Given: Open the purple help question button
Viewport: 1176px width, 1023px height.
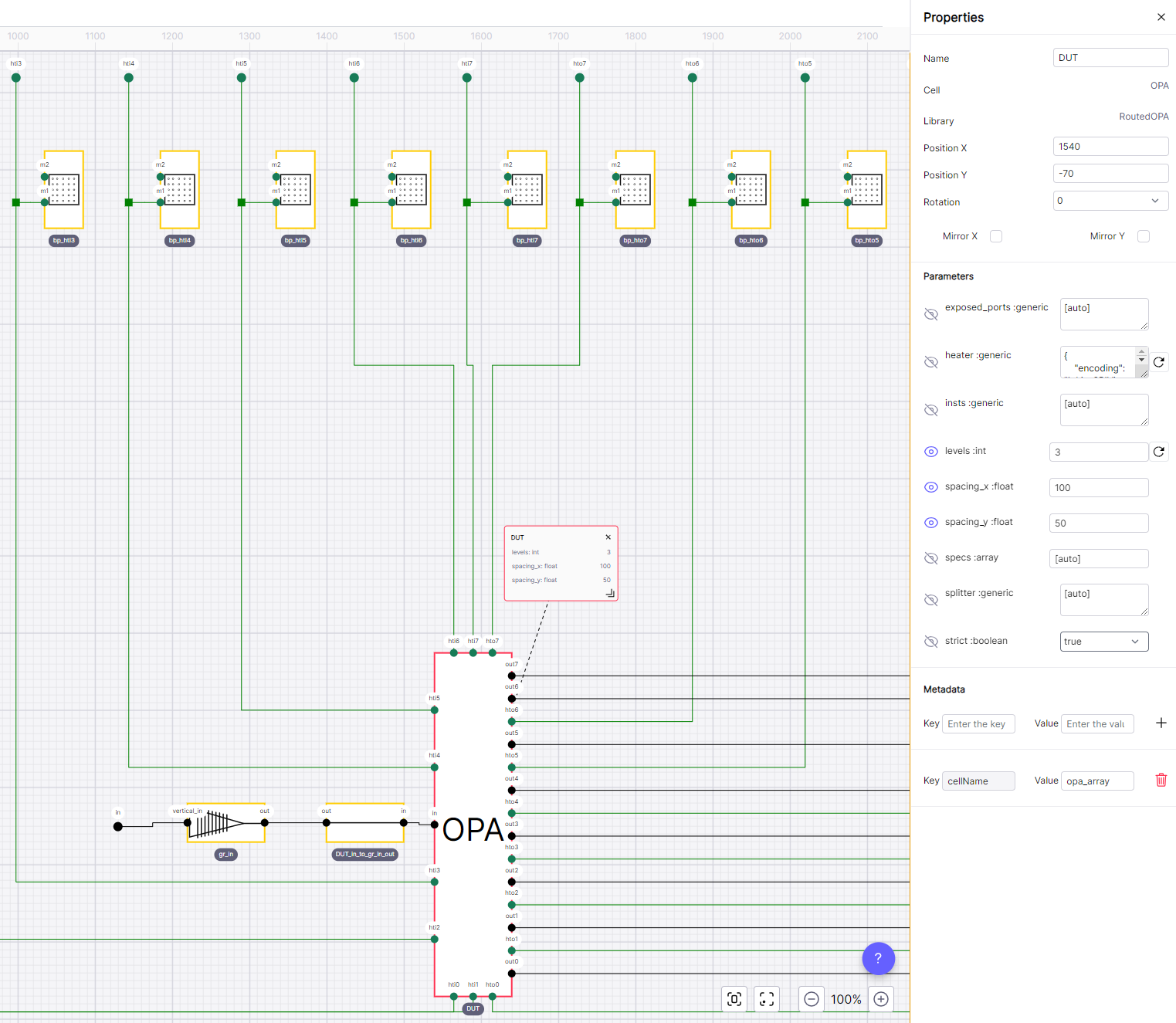Looking at the screenshot, I should point(878,959).
